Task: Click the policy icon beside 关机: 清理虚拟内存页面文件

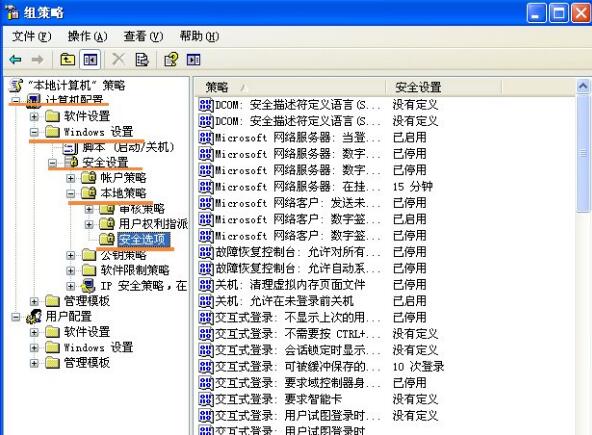Action: tap(206, 284)
